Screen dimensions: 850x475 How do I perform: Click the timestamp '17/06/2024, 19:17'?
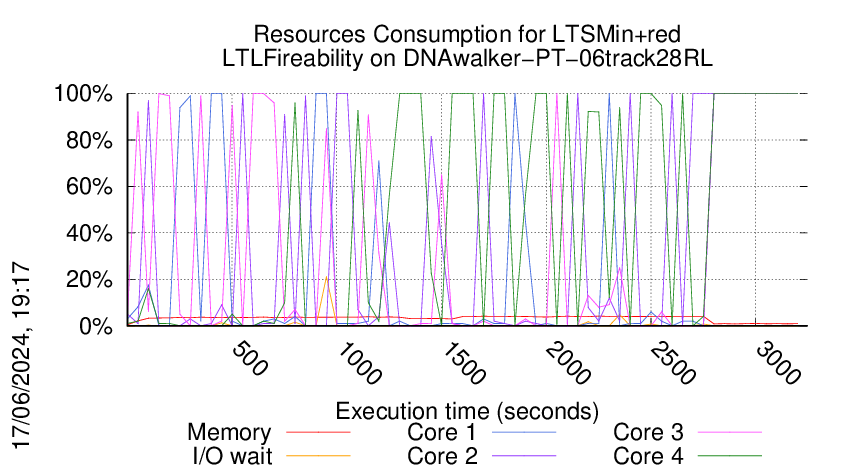21,356
